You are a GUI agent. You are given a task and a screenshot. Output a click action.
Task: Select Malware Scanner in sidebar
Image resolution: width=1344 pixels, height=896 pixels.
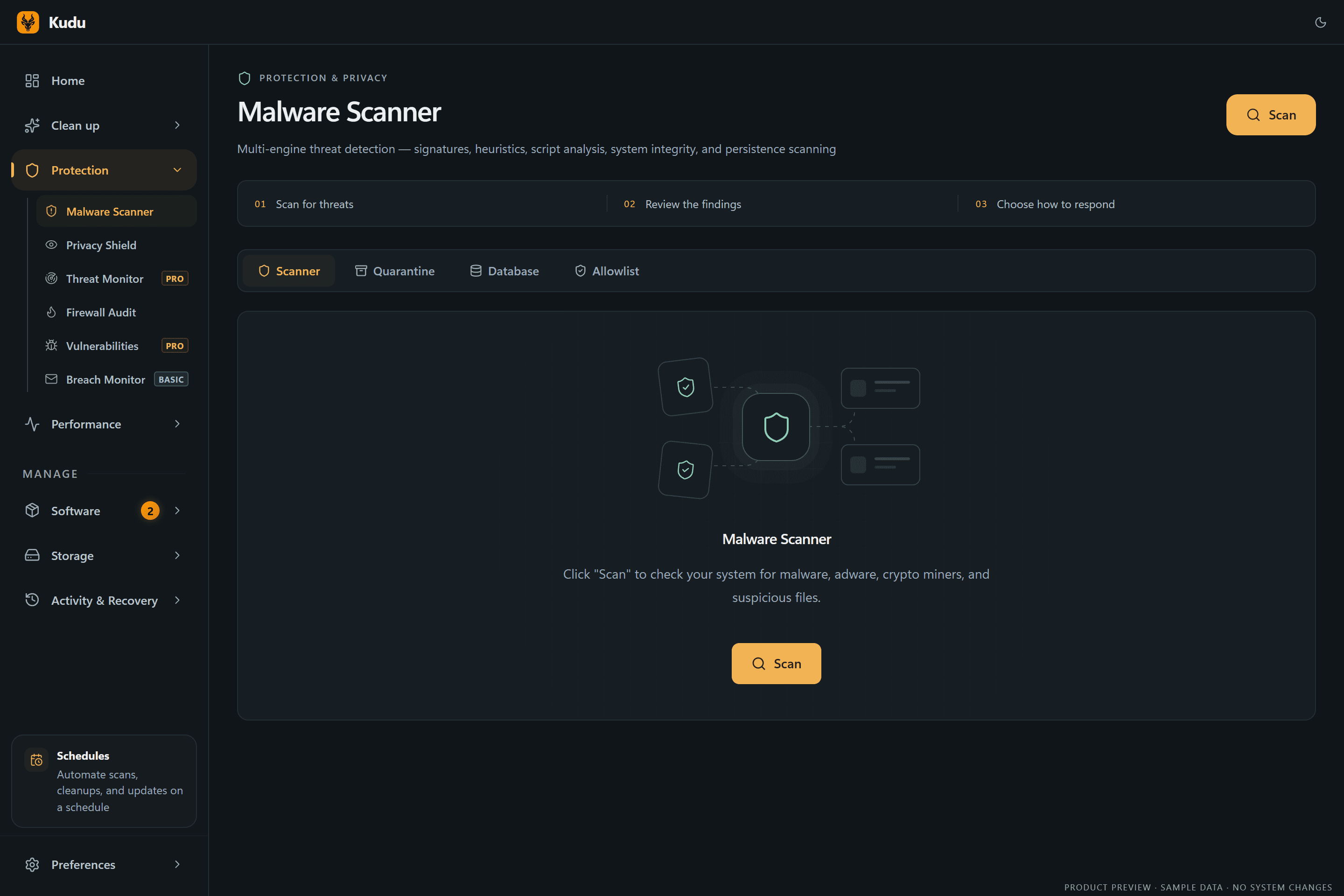(x=117, y=211)
